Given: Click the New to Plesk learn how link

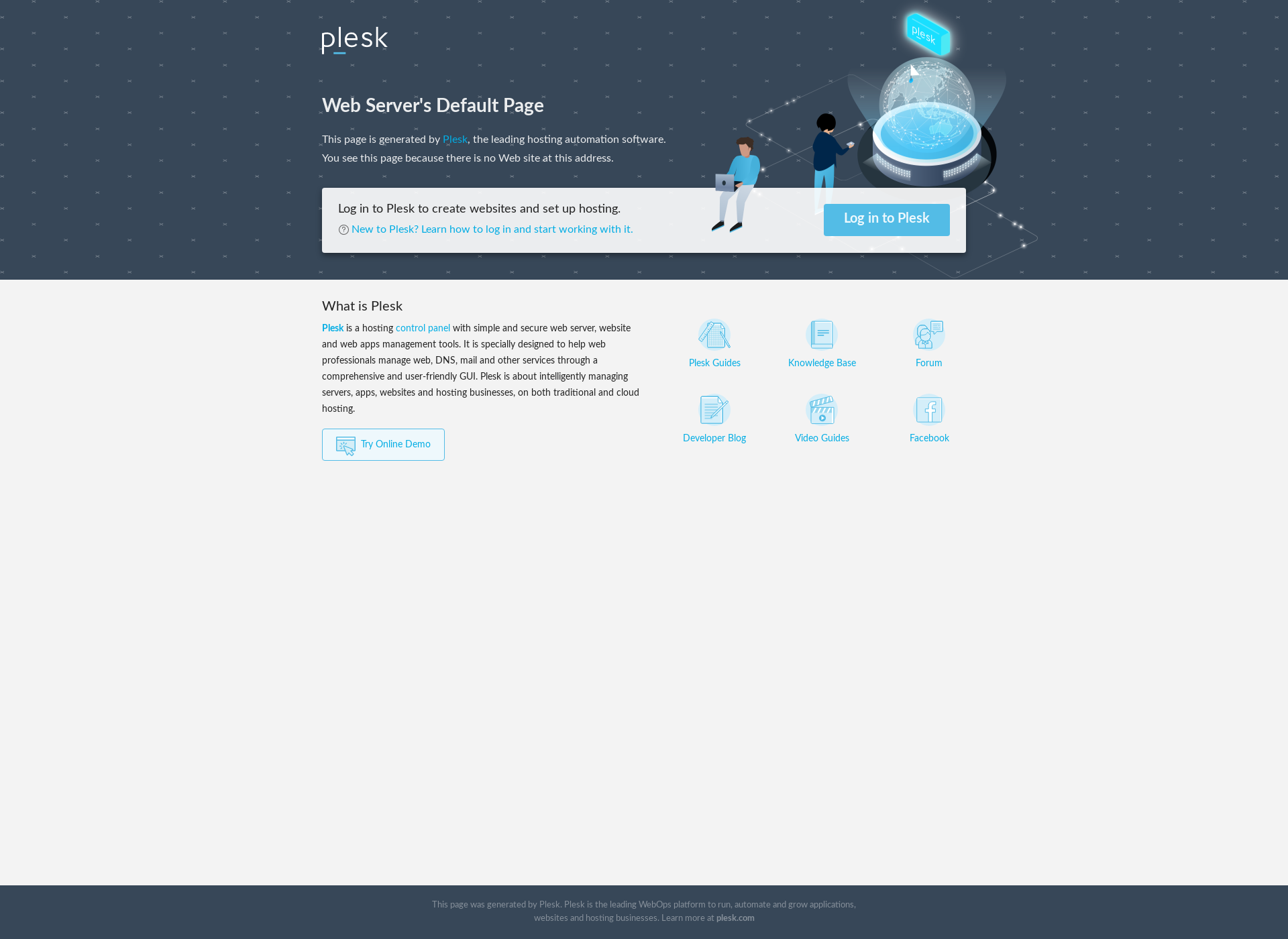Looking at the screenshot, I should point(491,229).
